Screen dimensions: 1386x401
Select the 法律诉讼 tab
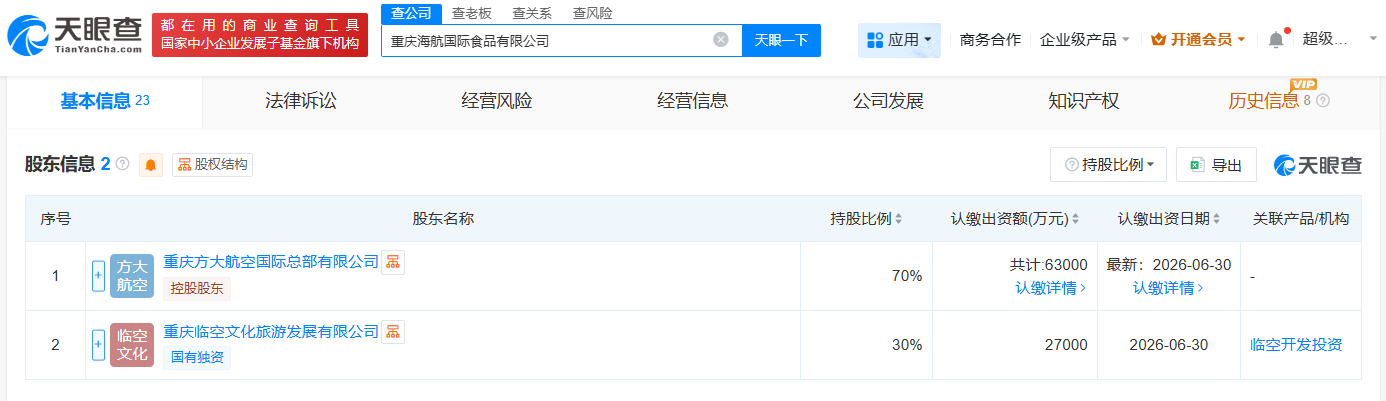pyautogui.click(x=301, y=101)
